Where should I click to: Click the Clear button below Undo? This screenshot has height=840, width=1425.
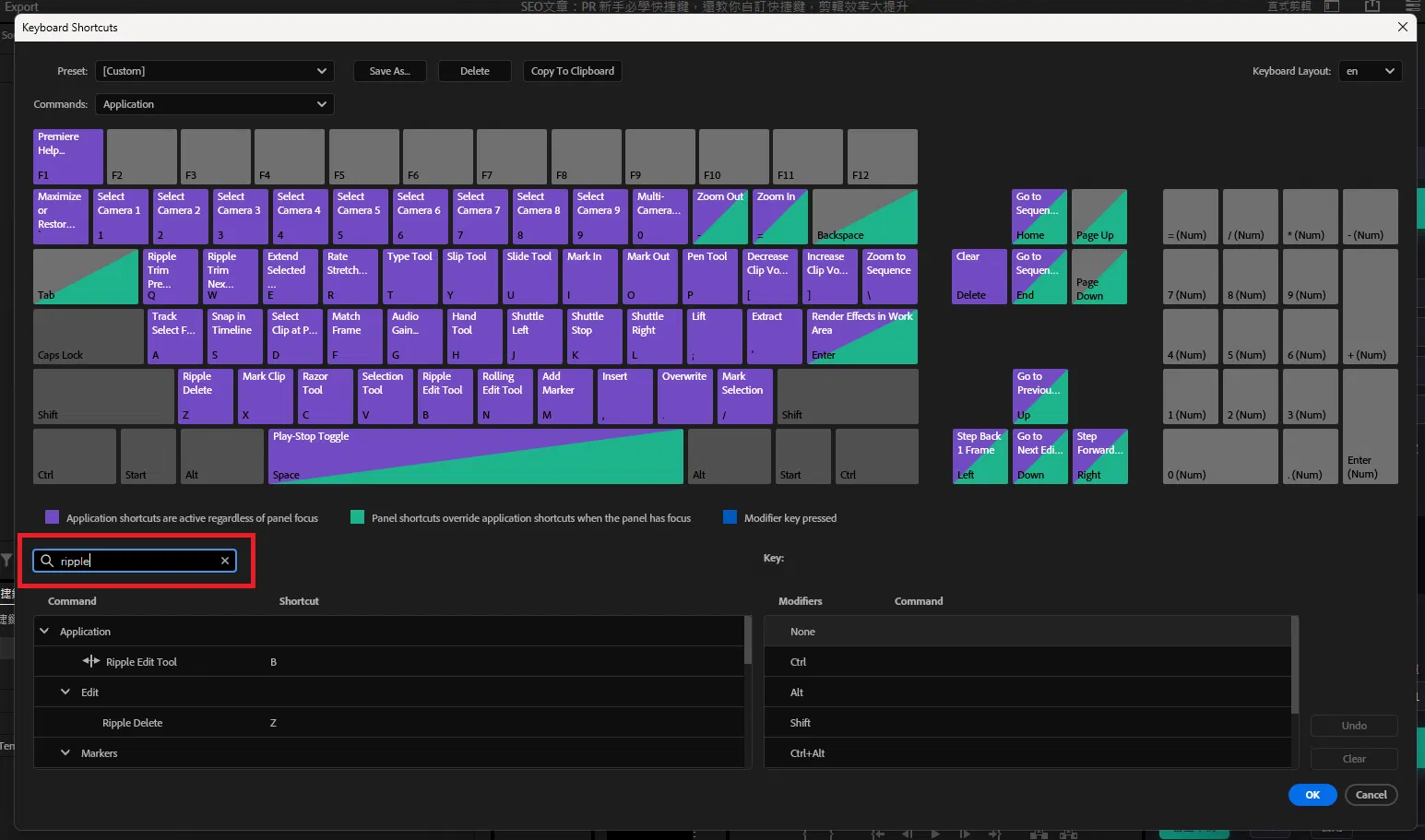(x=1354, y=759)
